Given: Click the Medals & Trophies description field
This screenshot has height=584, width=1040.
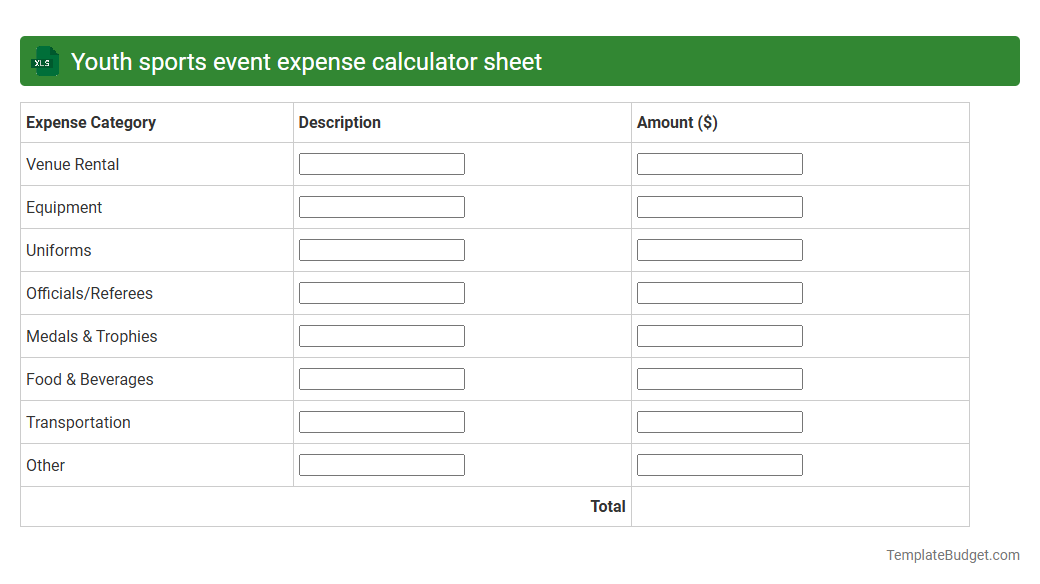Looking at the screenshot, I should pos(381,335).
